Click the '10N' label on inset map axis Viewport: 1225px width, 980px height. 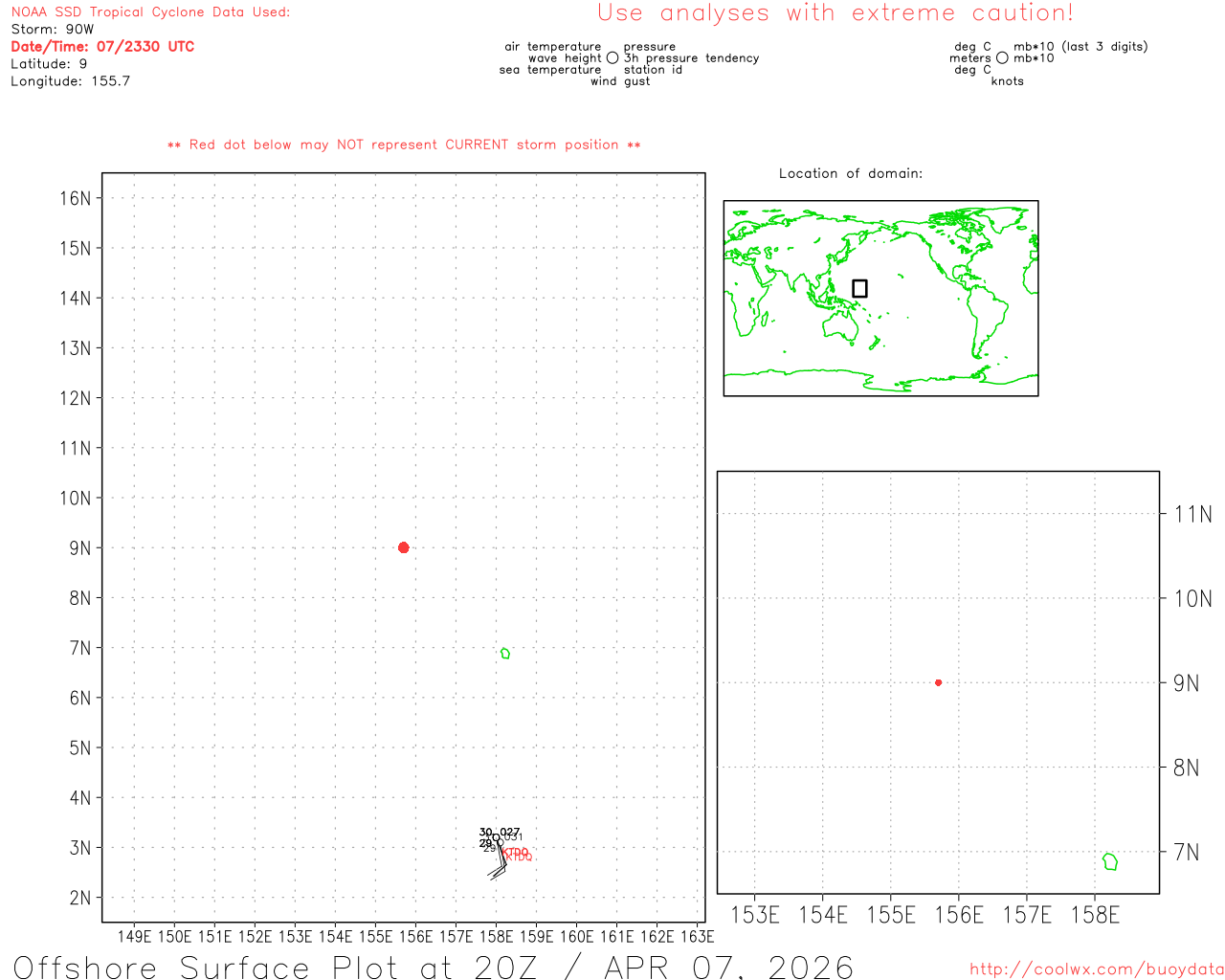point(1192,599)
